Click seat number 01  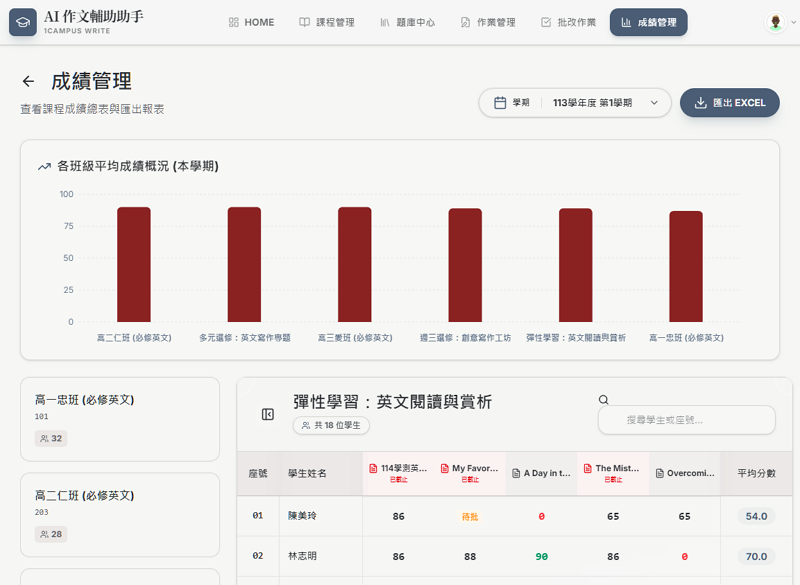click(258, 516)
